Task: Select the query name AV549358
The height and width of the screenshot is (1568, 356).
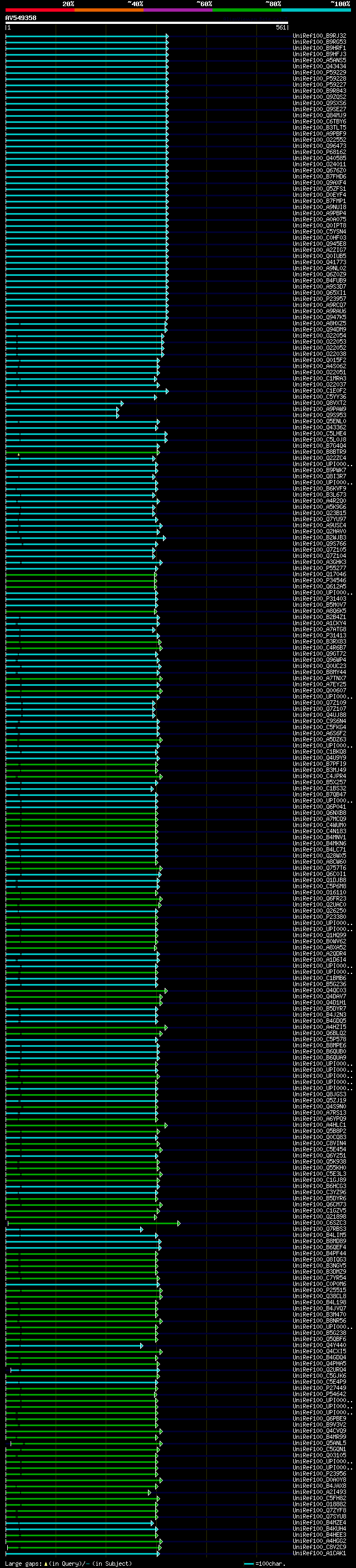Action: pyautogui.click(x=21, y=18)
